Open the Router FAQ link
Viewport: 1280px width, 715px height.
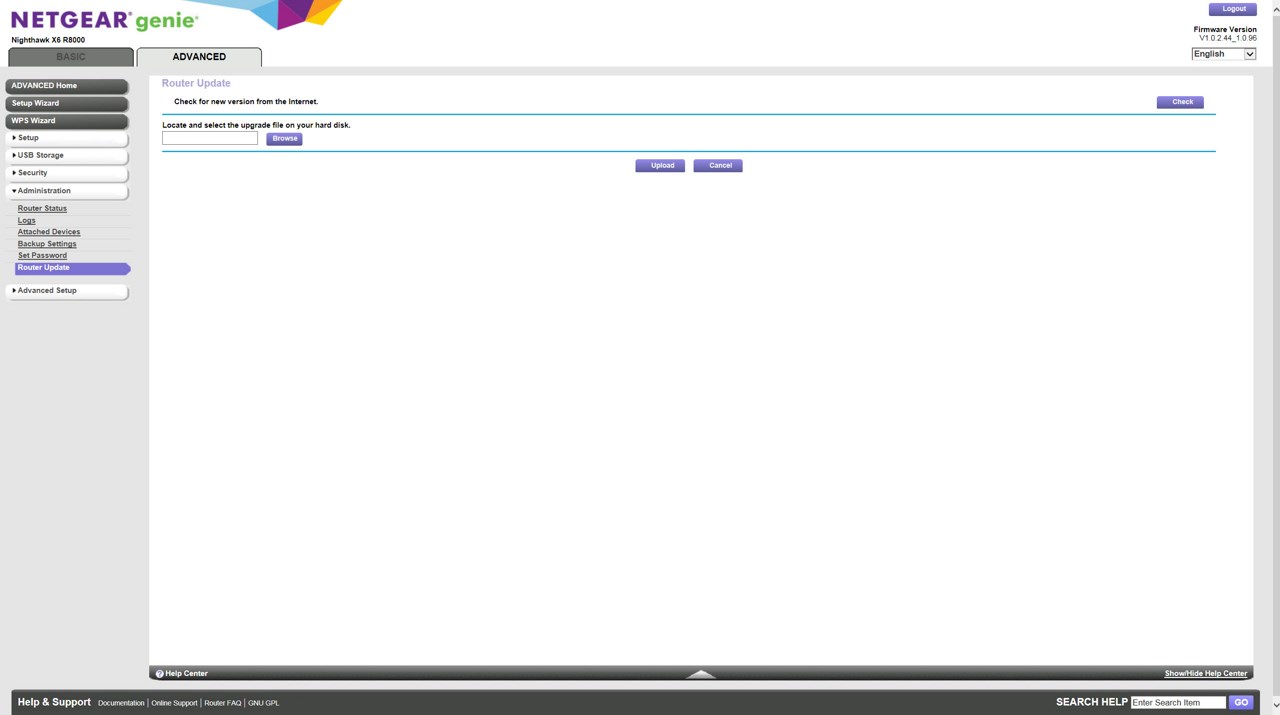tap(222, 703)
